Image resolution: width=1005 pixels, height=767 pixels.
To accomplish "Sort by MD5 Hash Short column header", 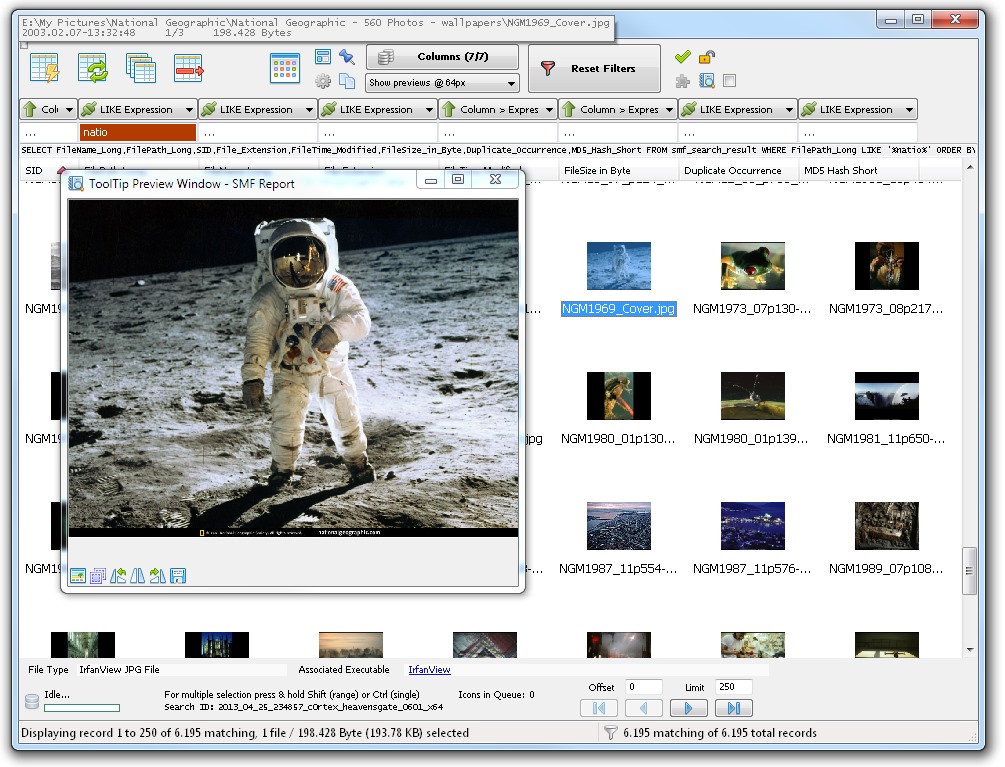I will pos(858,170).
